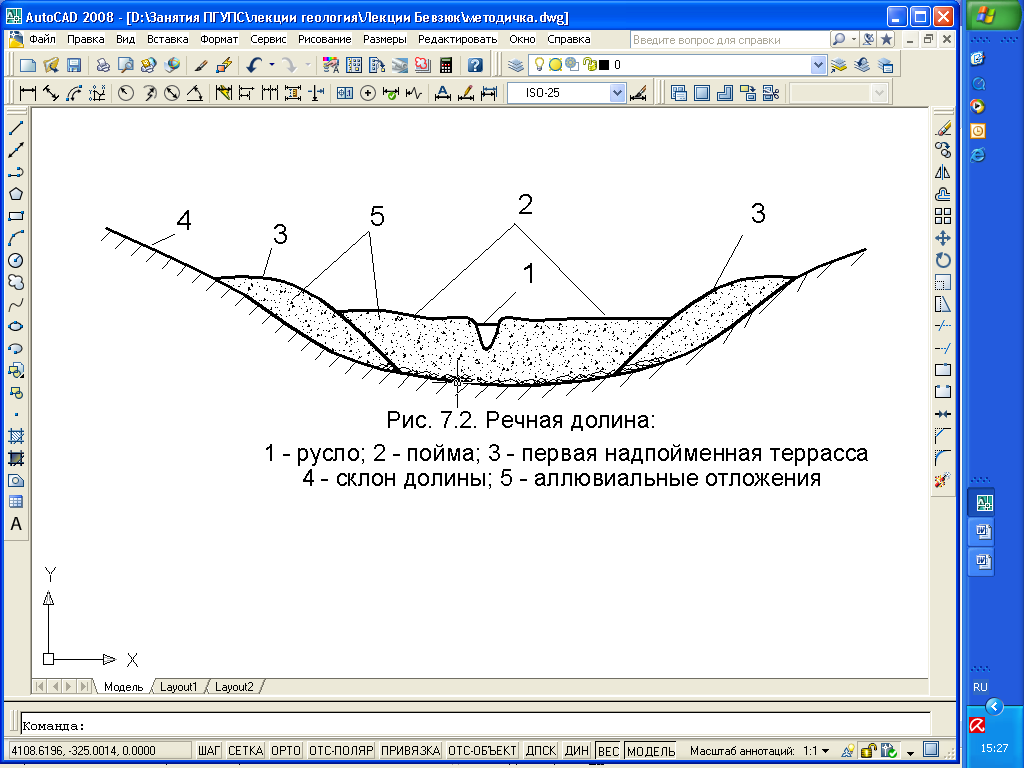Screen dimensions: 1024x768
Task: Expand the undo history dropdown arrow
Action: (272, 65)
